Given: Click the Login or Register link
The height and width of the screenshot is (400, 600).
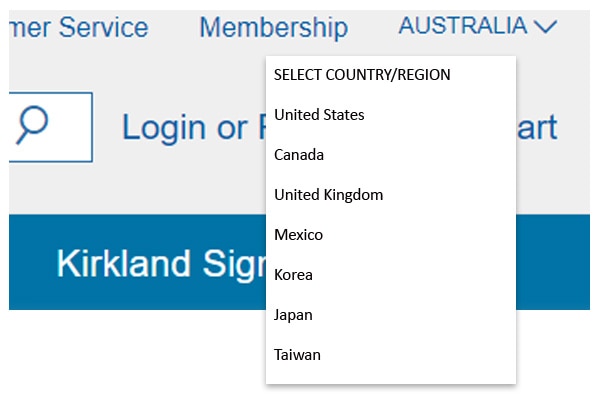Looking at the screenshot, I should [x=192, y=128].
